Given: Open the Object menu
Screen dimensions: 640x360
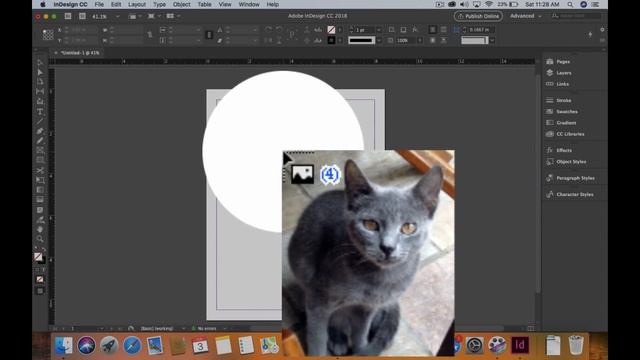Looking at the screenshot, I should coord(181,4).
